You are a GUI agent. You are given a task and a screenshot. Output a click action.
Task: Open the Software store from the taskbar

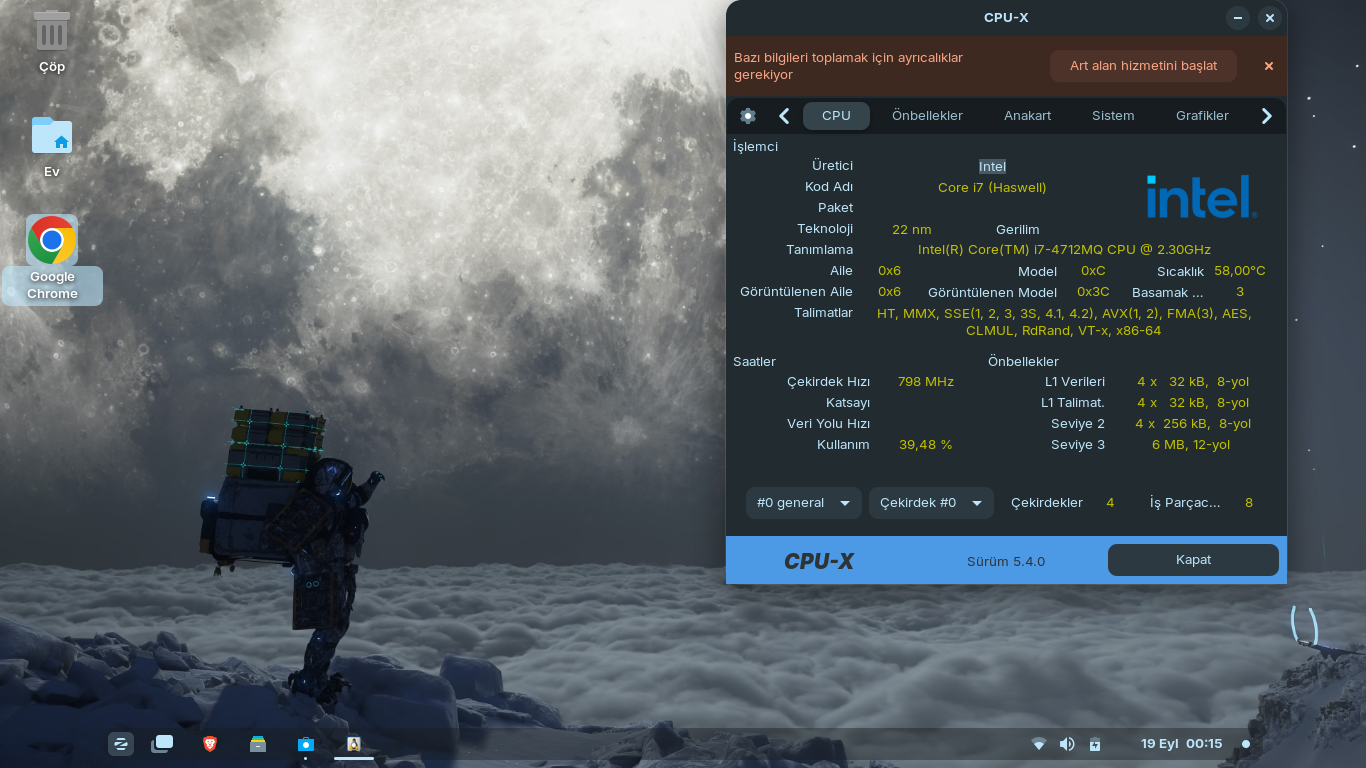tap(306, 744)
